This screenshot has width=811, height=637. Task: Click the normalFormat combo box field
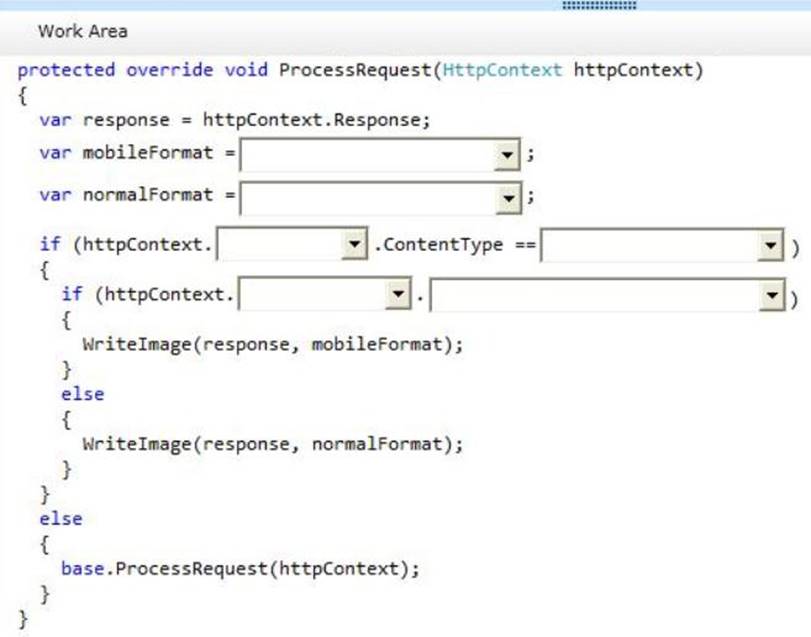tap(368, 198)
